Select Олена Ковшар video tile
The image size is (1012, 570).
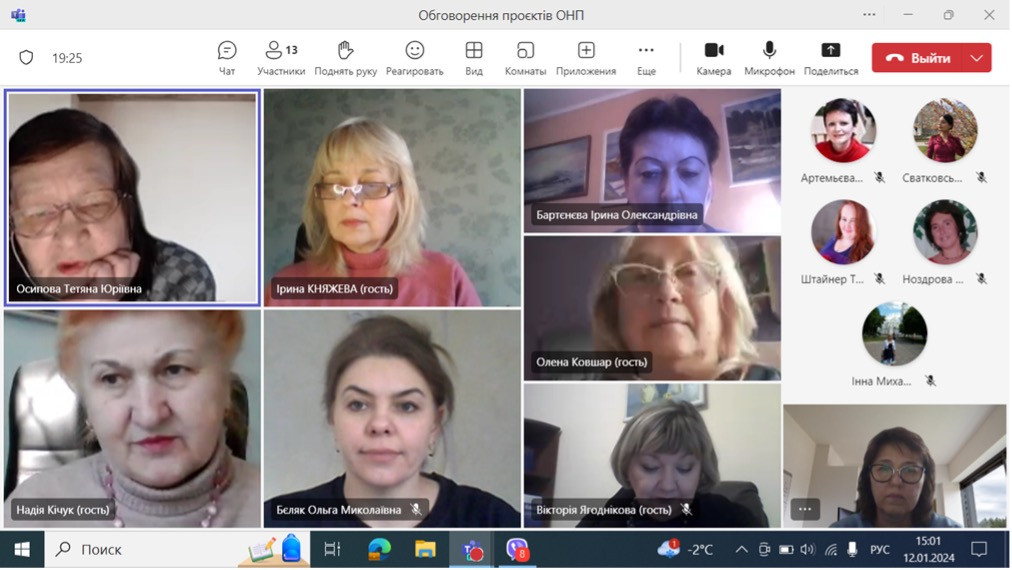click(x=653, y=308)
